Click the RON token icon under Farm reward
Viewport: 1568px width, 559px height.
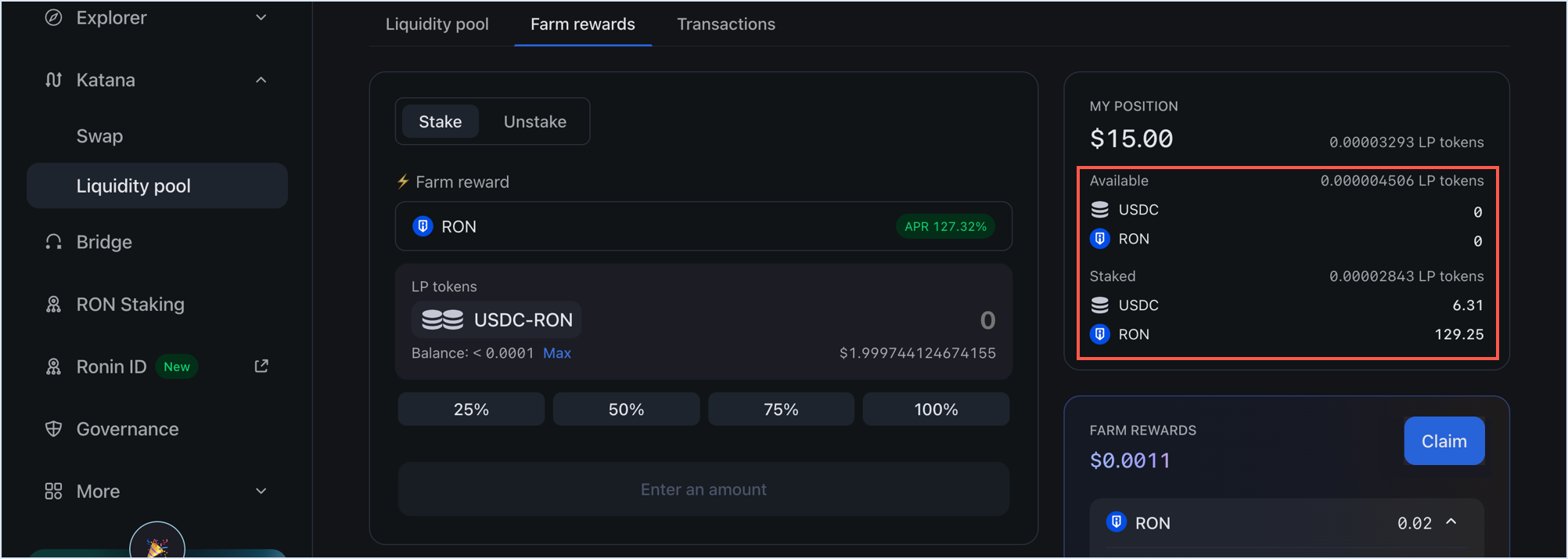(x=423, y=226)
